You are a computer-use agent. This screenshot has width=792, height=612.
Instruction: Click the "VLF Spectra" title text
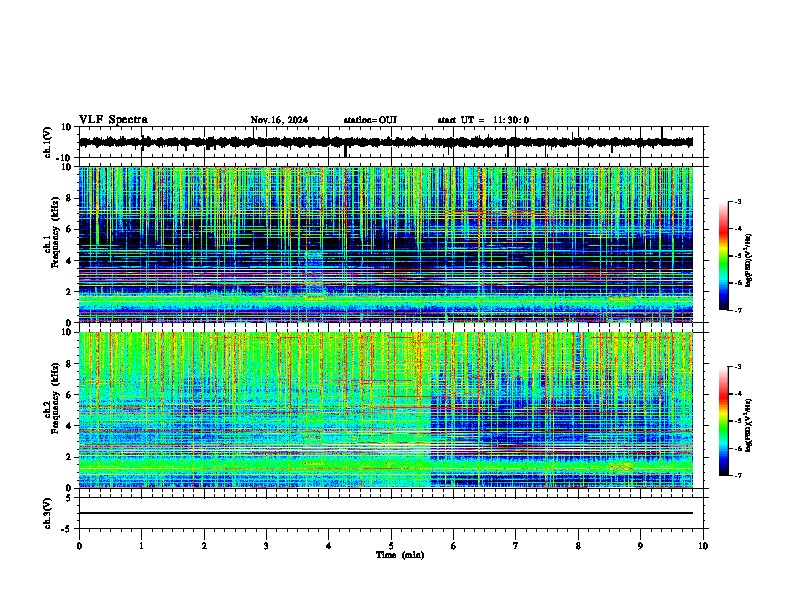point(113,120)
